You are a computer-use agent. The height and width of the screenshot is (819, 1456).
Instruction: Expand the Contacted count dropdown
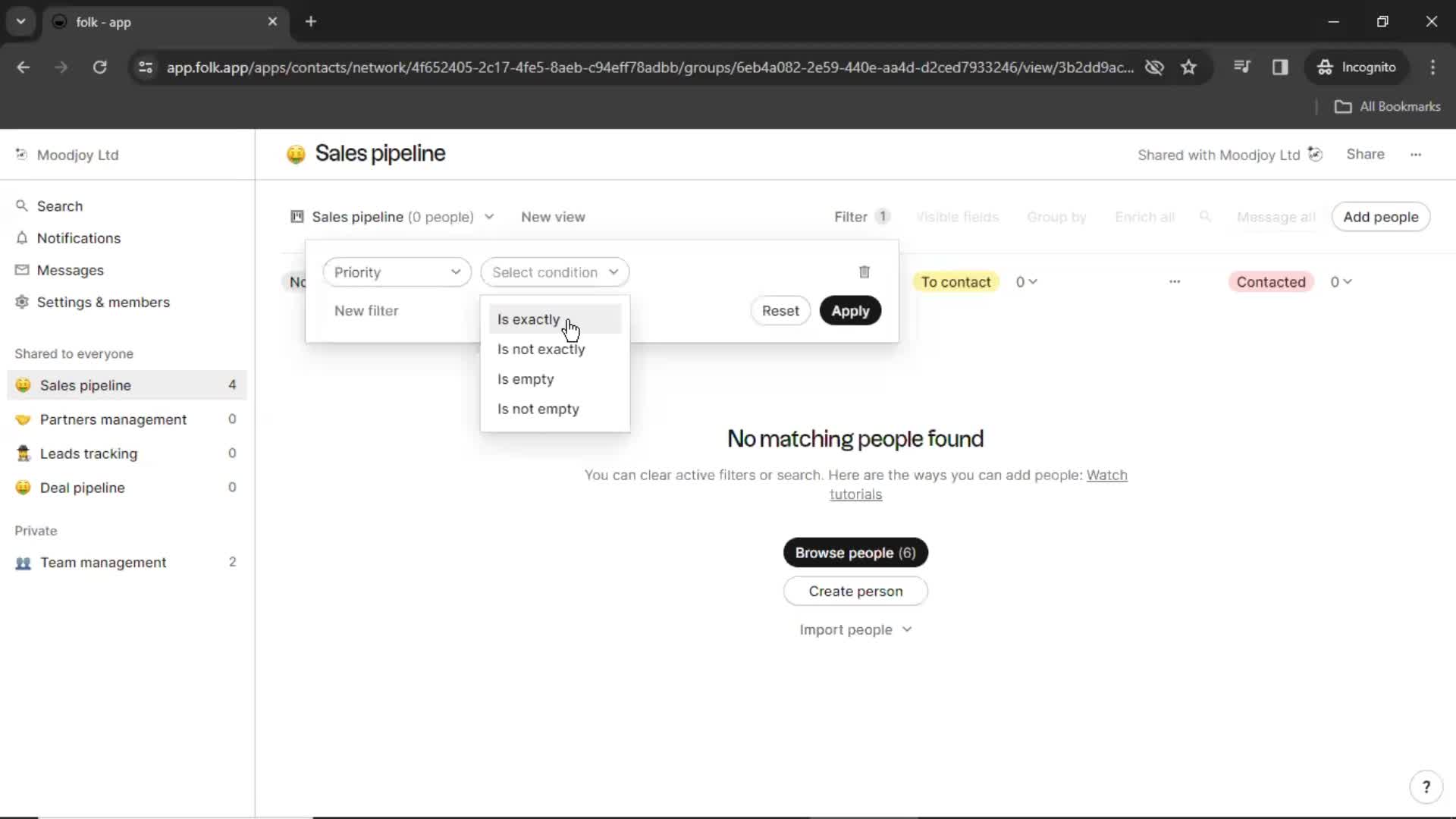click(1341, 282)
